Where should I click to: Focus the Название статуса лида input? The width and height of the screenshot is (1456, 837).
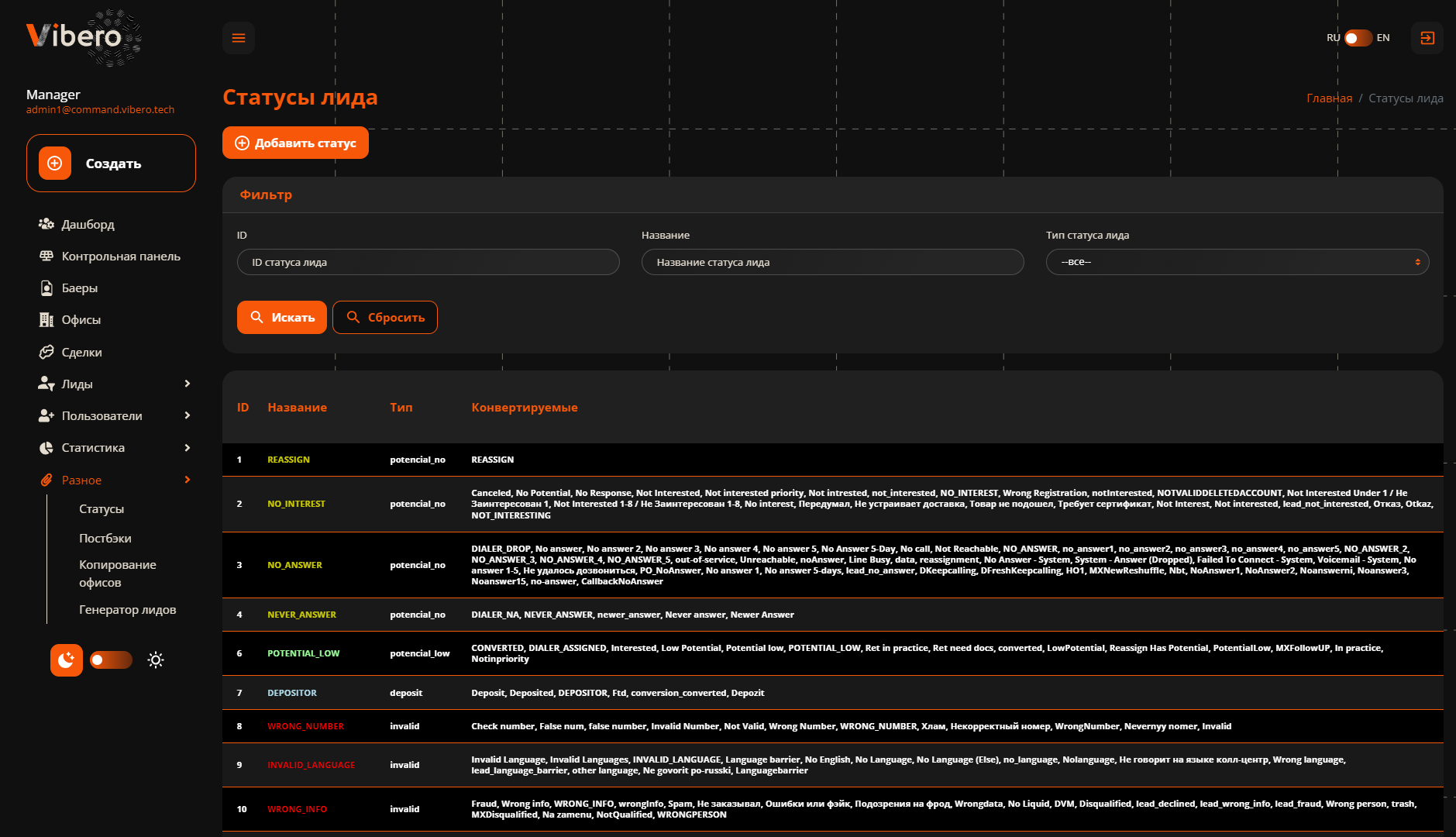click(x=833, y=262)
